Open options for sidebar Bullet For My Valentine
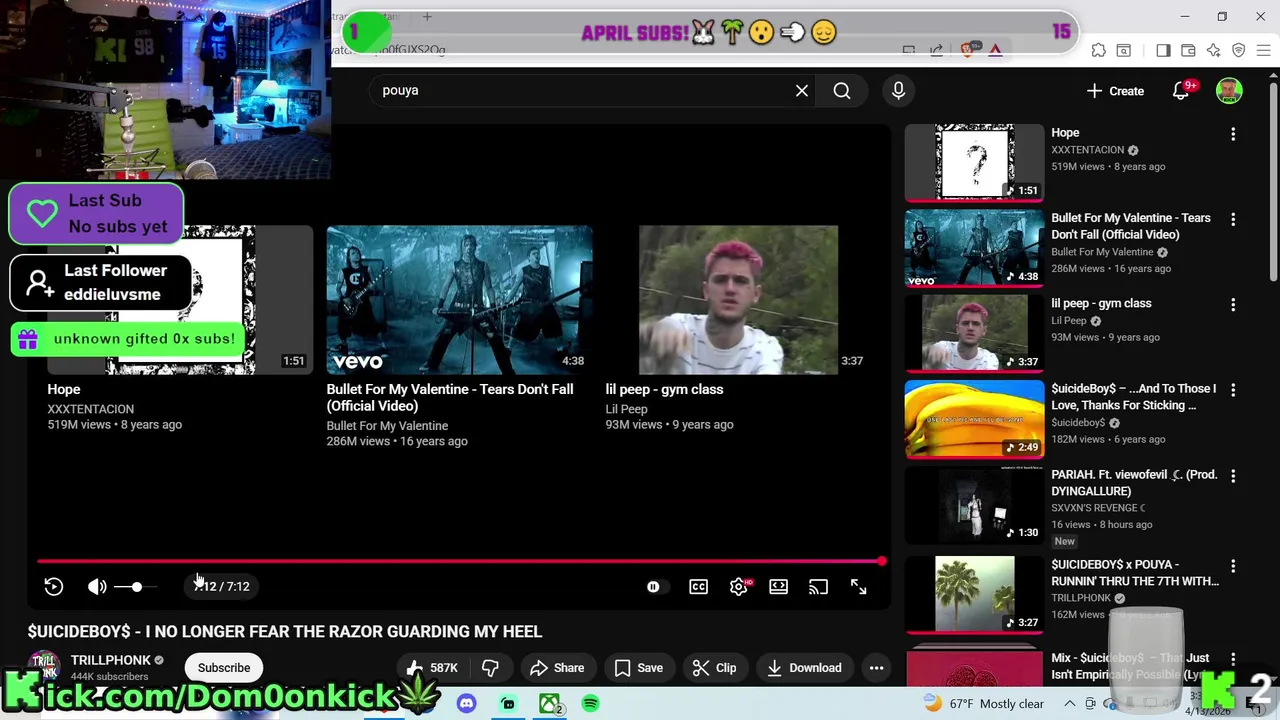1280x720 pixels. (x=1233, y=219)
